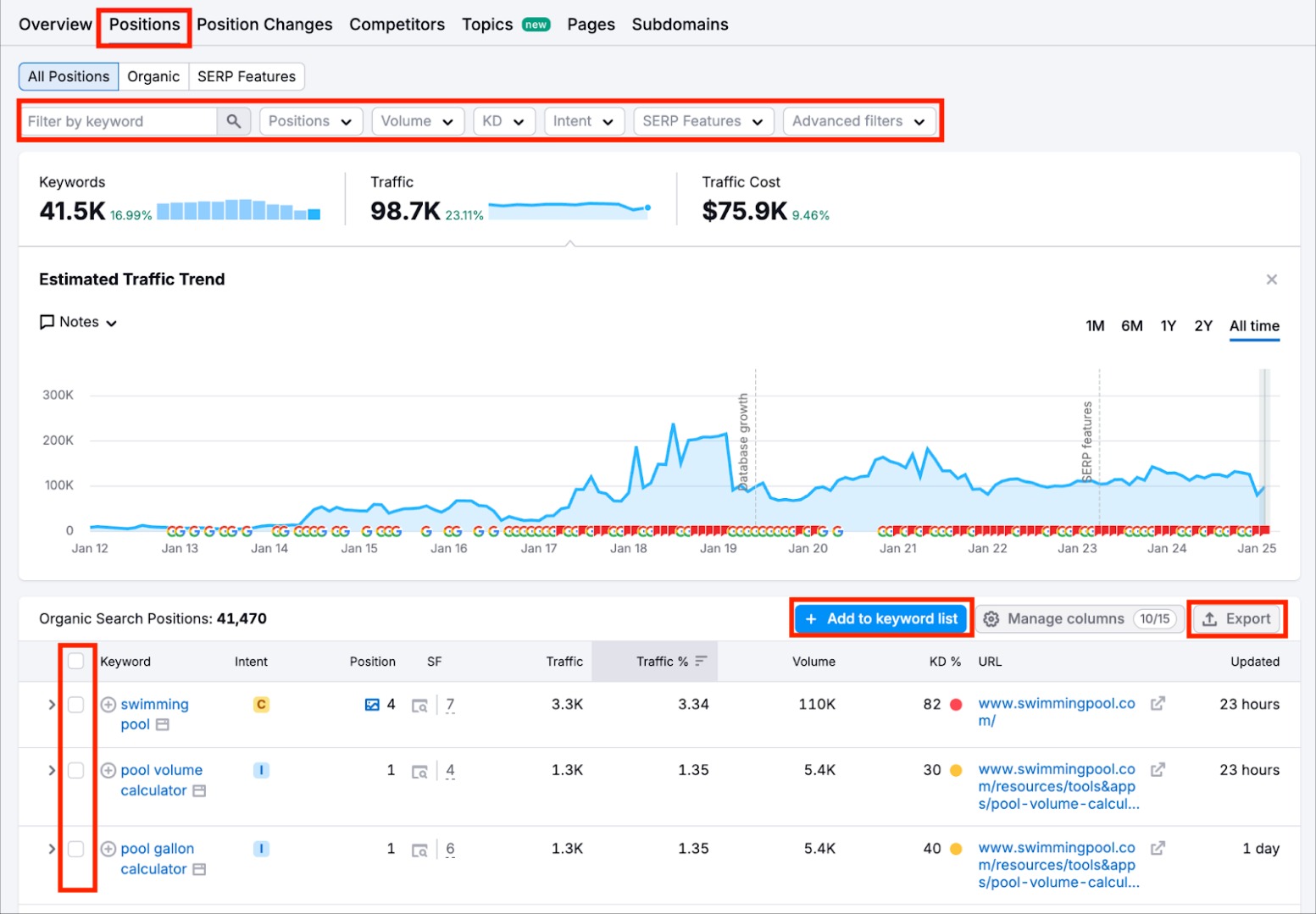
Task: Set chart range to 2Y
Action: [1203, 326]
